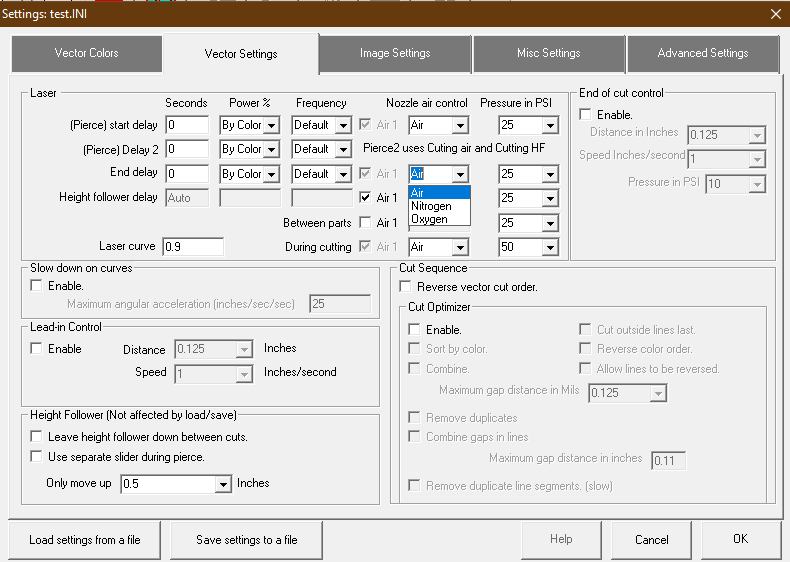Image resolution: width=790 pixels, height=562 pixels.
Task: Click Load settings from a file
Action: pos(85,540)
